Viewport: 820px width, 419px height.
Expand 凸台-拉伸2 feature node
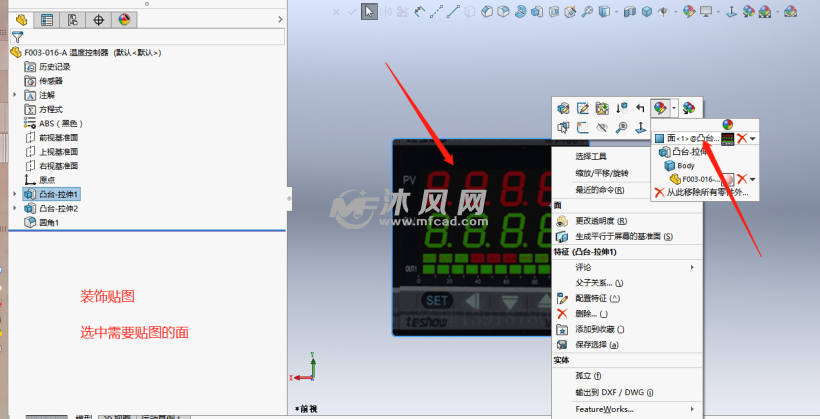pyautogui.click(x=15, y=208)
